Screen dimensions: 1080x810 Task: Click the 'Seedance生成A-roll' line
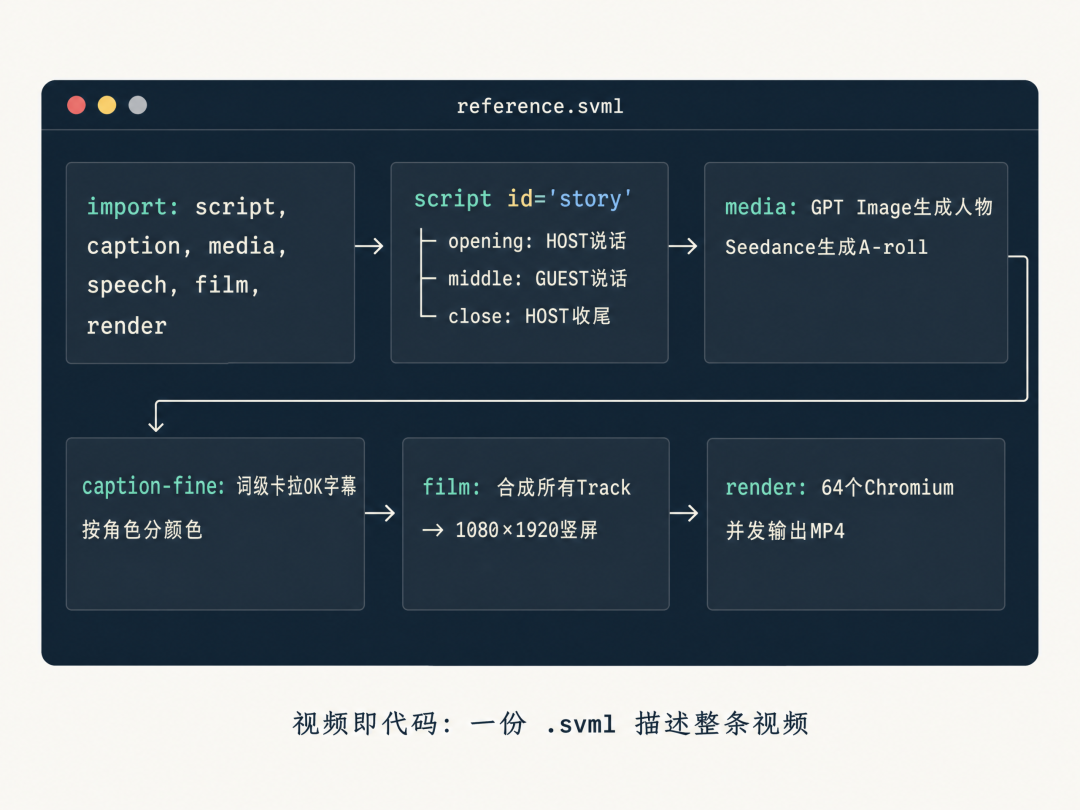click(x=826, y=247)
